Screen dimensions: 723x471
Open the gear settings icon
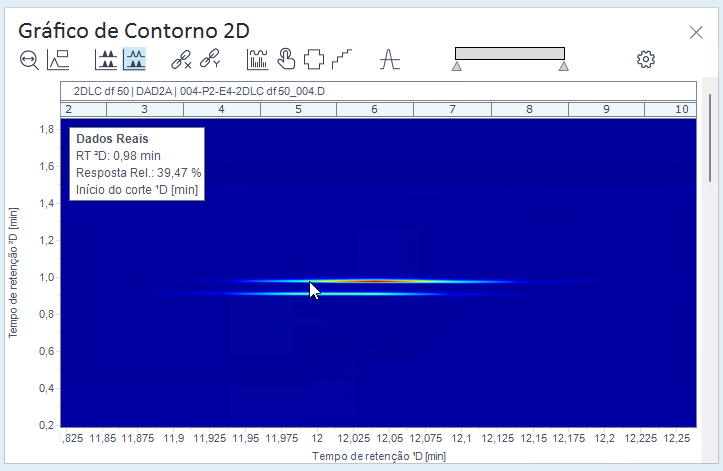tap(646, 60)
